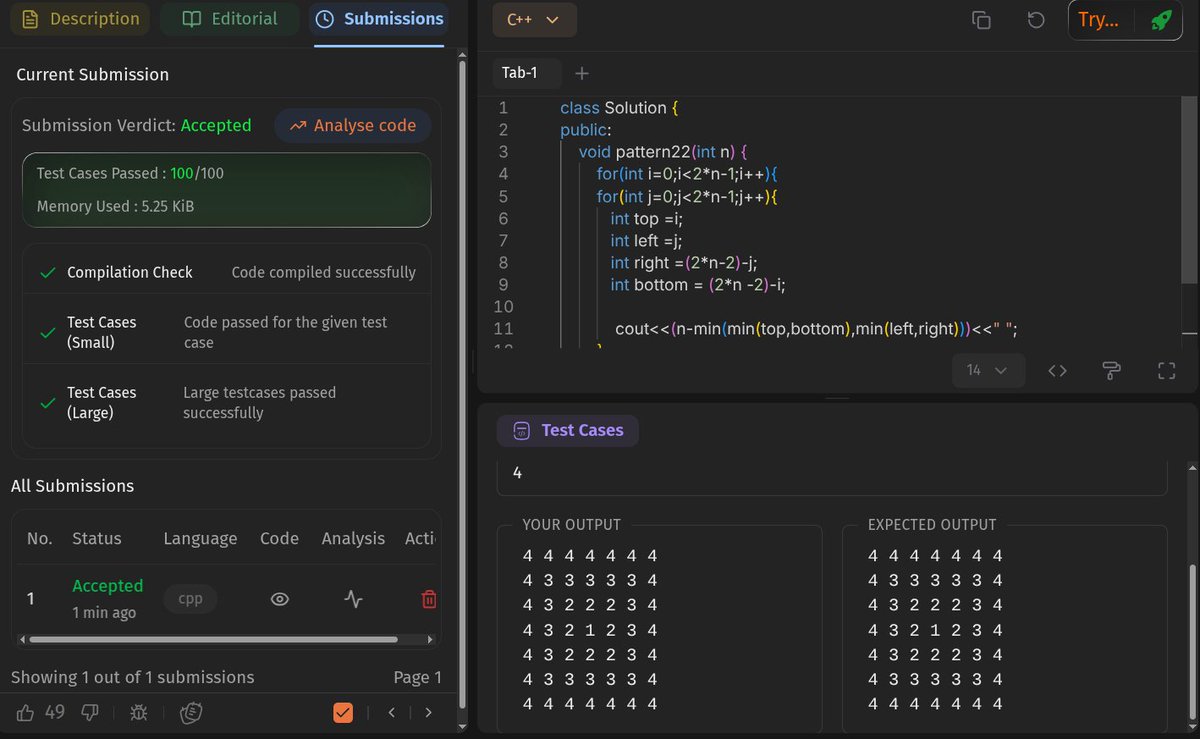This screenshot has width=1200, height=739.
Task: Click the code brackets icon in editor footer
Action: coord(1058,371)
